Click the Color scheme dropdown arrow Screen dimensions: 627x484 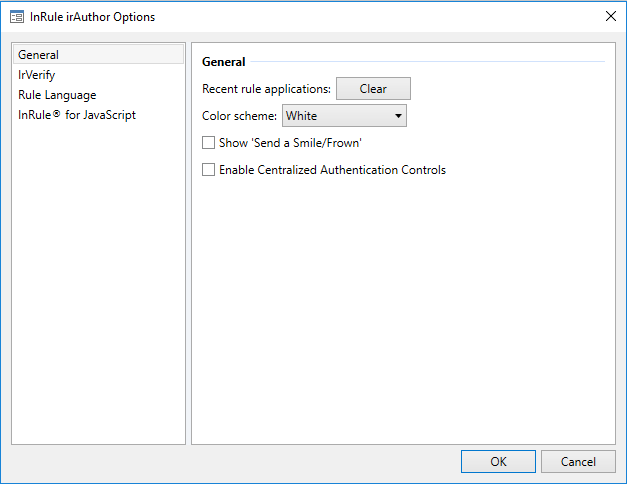[398, 116]
